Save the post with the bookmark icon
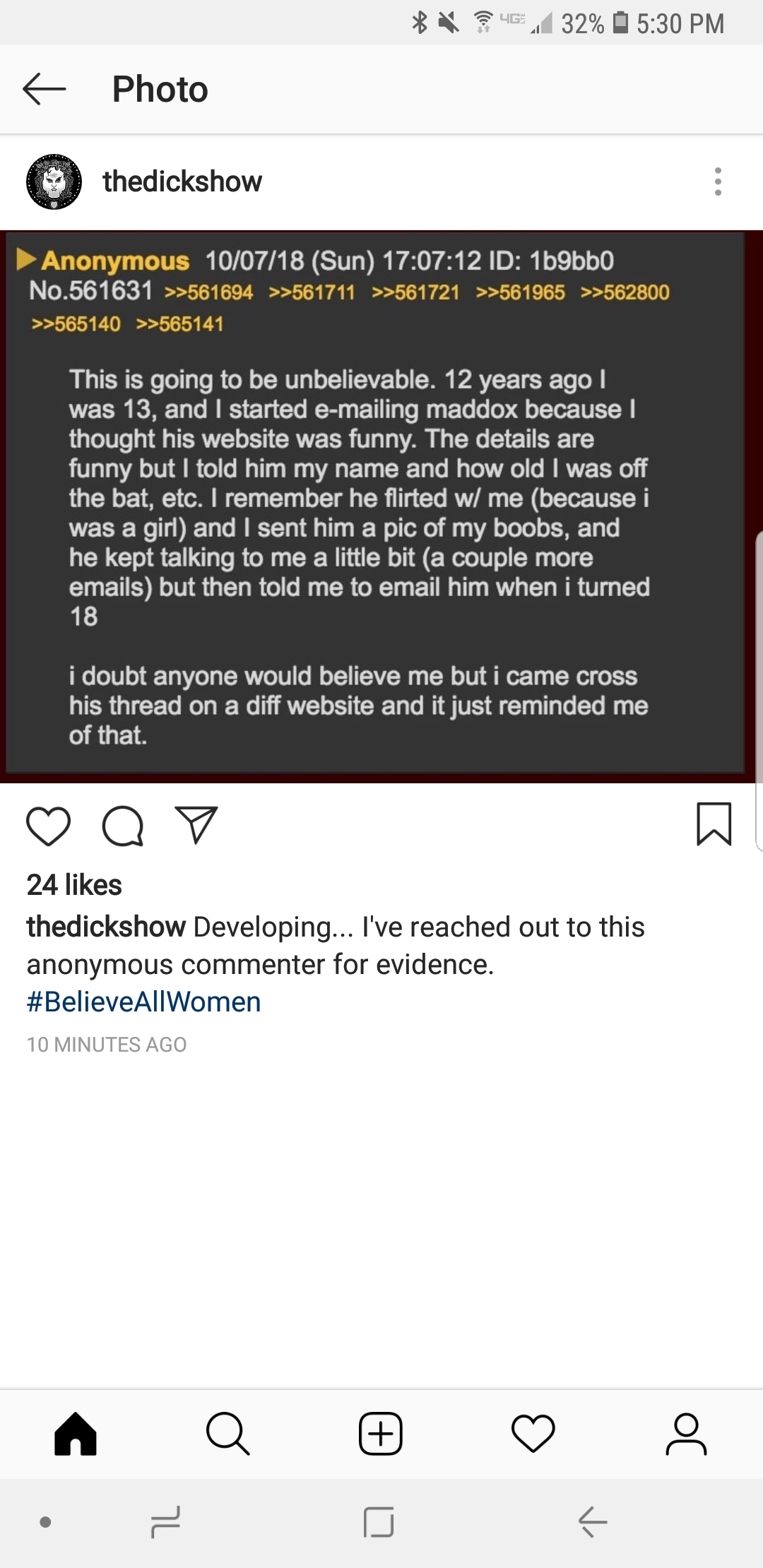Screen dimensions: 763x1568 pos(714,824)
